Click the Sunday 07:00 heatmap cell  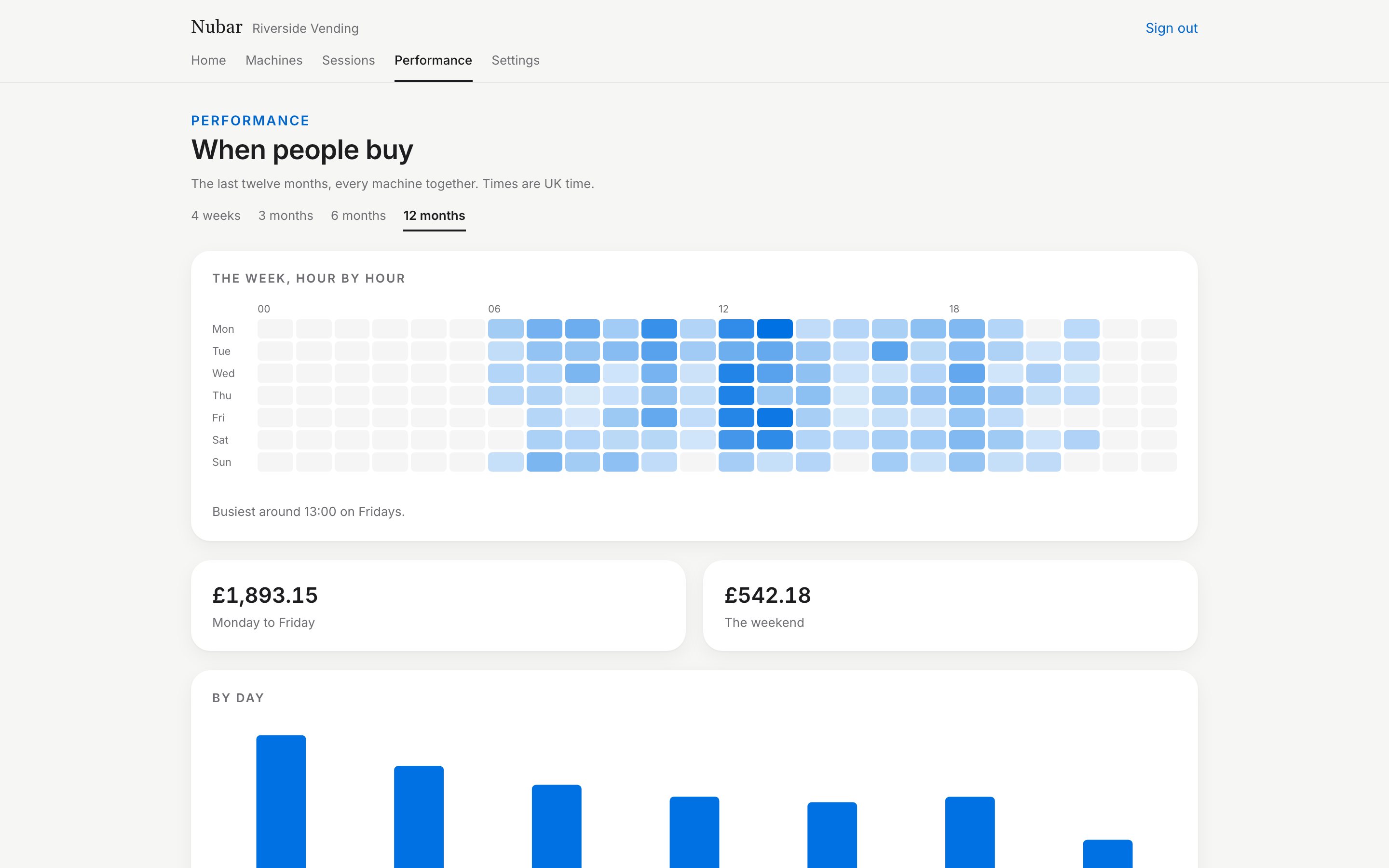click(544, 462)
